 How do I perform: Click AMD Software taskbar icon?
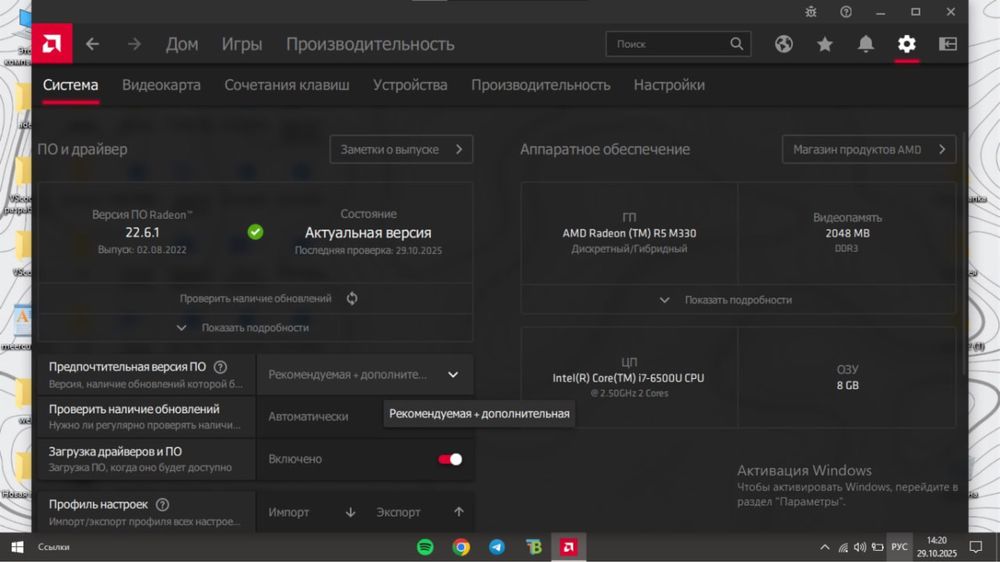point(568,547)
